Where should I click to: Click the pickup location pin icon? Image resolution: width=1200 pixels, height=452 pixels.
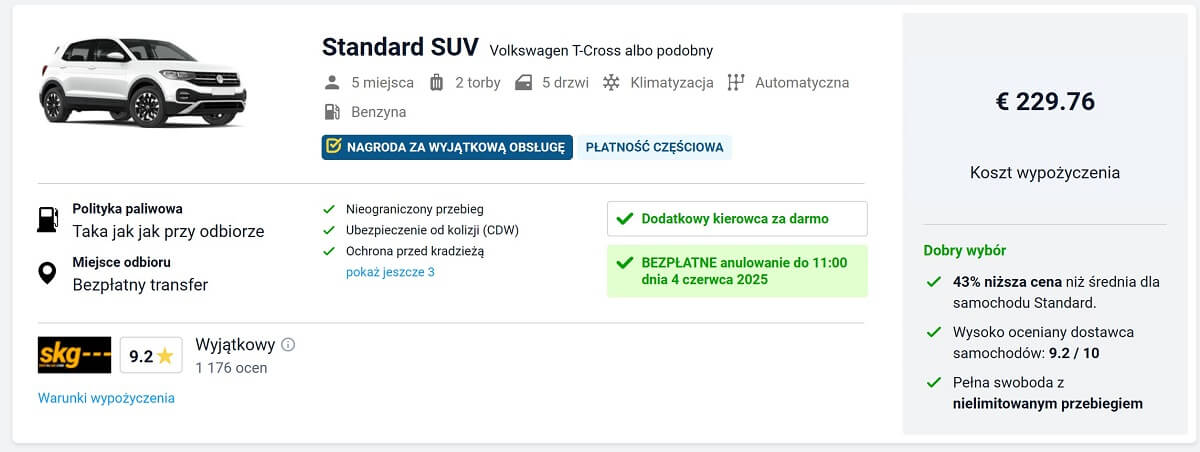[x=47, y=273]
